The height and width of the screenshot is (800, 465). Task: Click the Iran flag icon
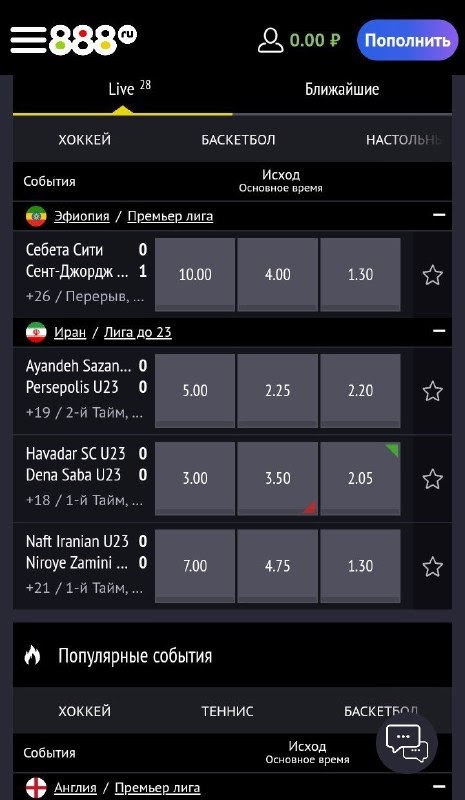coord(36,333)
